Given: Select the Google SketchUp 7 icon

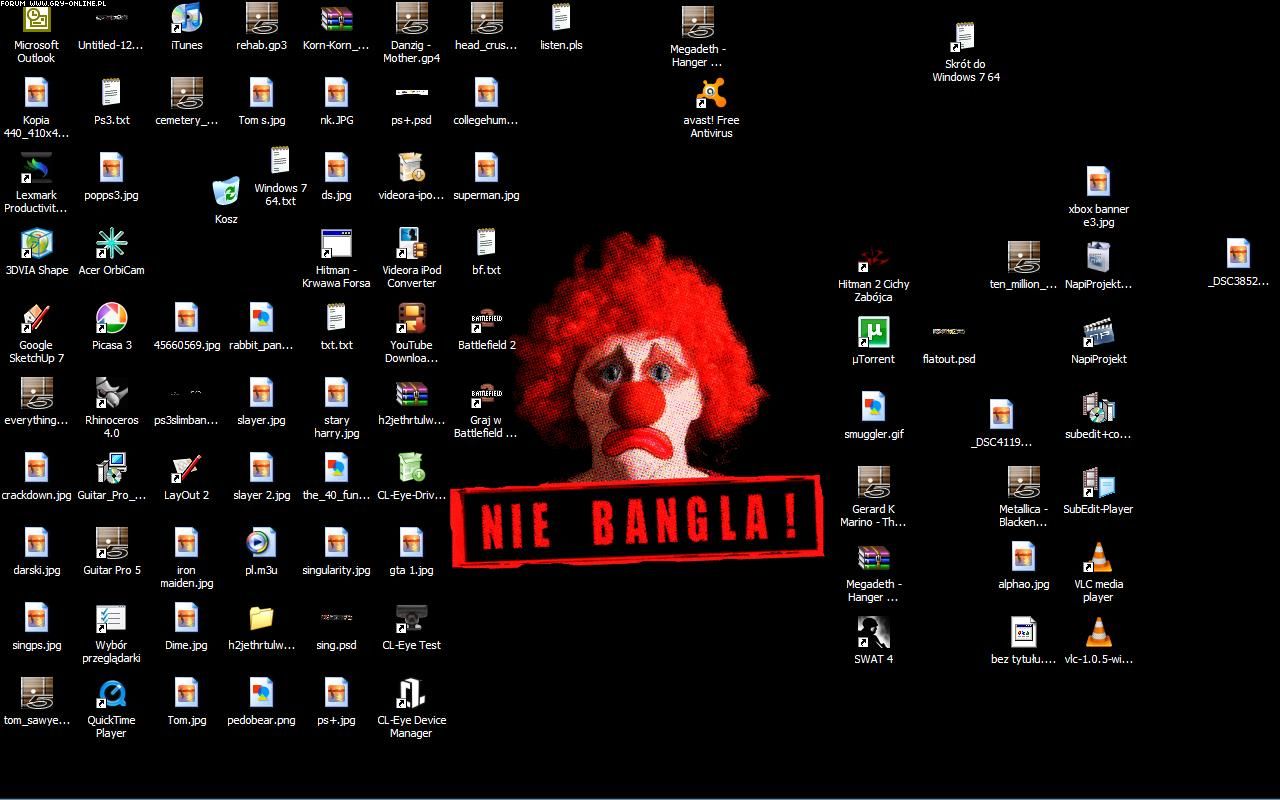Looking at the screenshot, I should [x=36, y=319].
